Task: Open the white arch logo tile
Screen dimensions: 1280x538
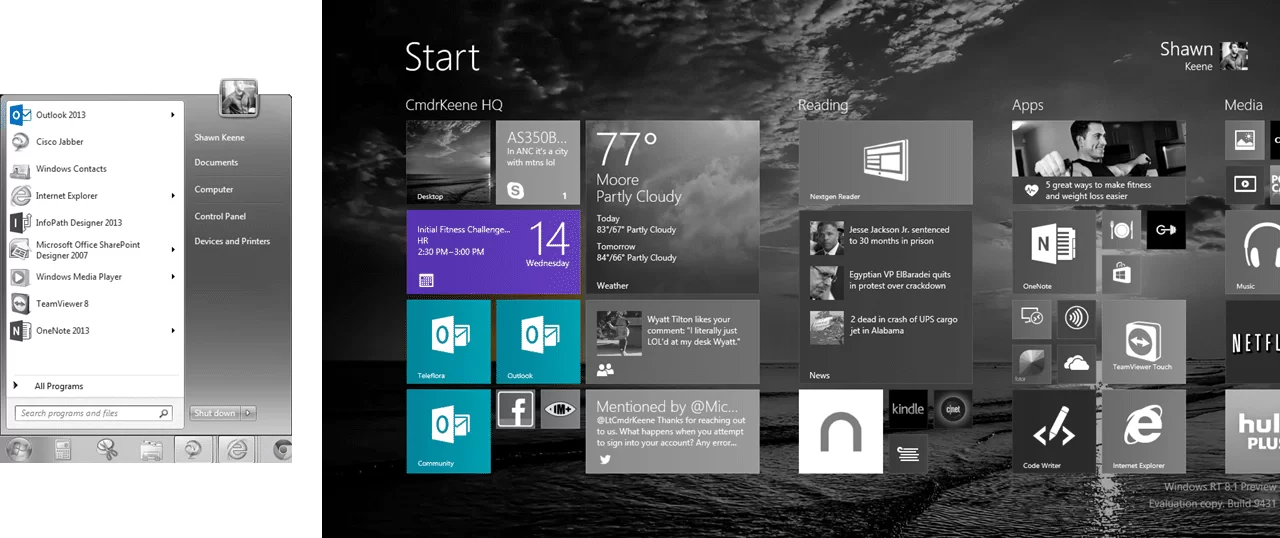Action: coord(841,431)
